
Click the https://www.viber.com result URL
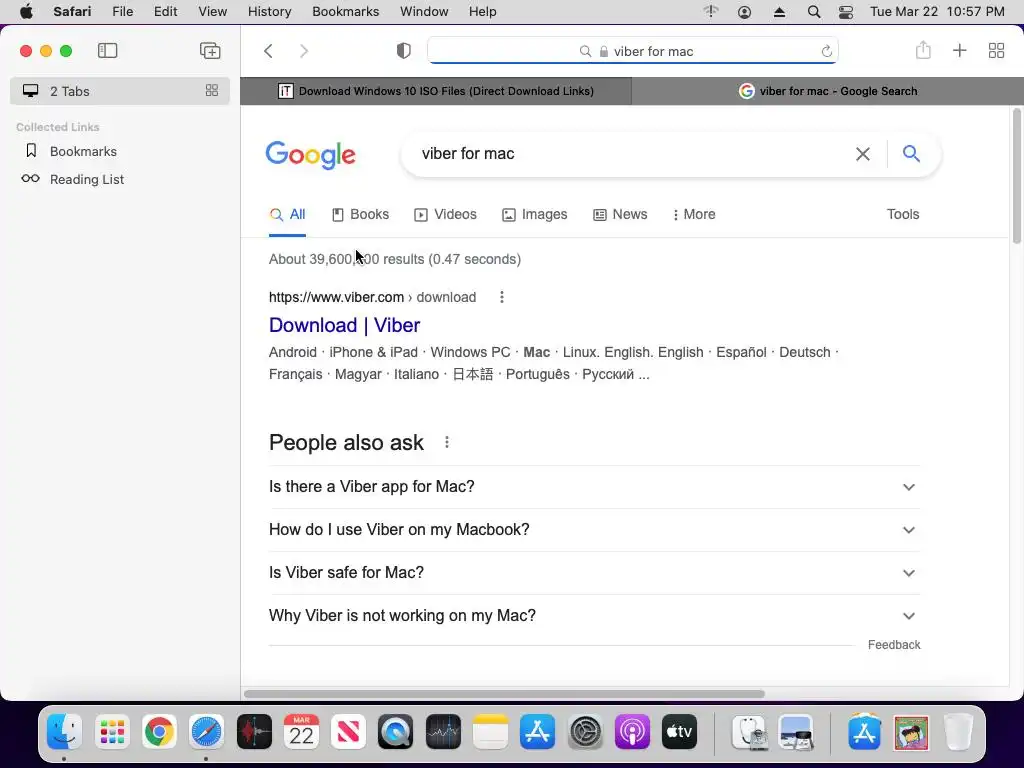pos(336,297)
